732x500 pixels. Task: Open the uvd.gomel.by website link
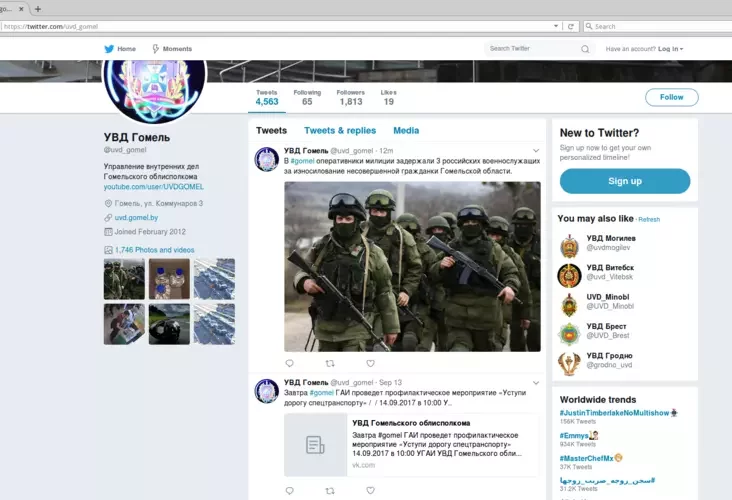pyautogui.click(x=136, y=217)
